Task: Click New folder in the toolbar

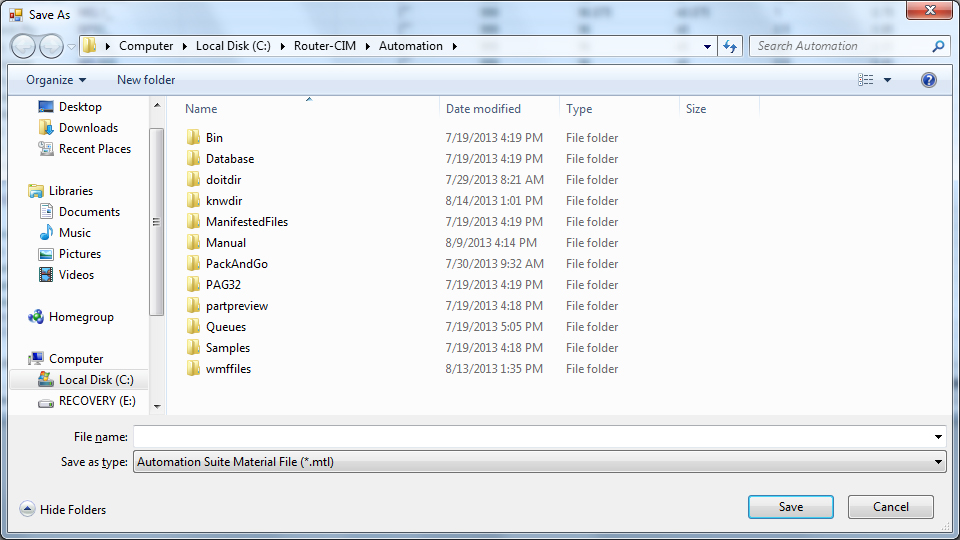Action: pyautogui.click(x=146, y=80)
